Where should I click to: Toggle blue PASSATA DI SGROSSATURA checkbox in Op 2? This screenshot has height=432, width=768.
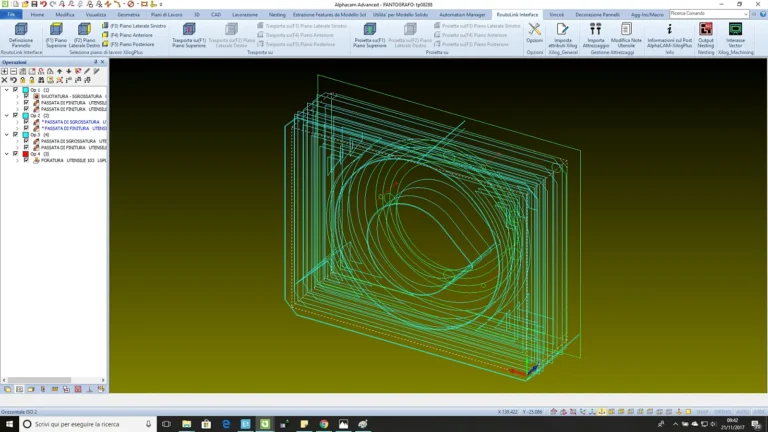click(x=26, y=122)
